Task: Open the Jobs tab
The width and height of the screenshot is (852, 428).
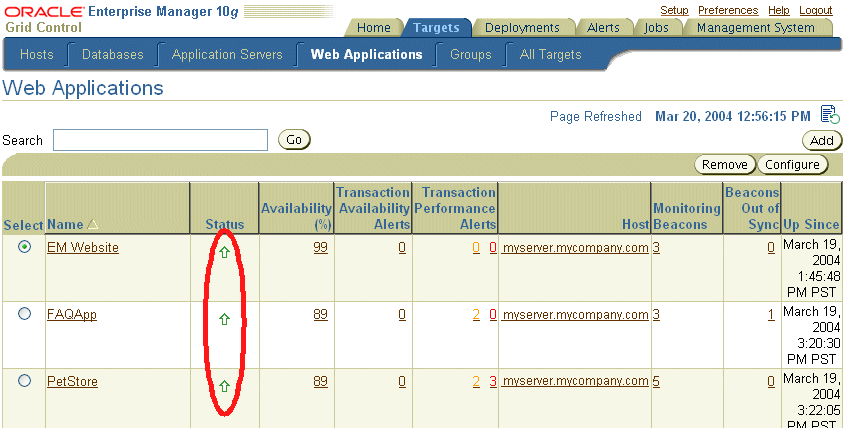Action: pos(656,28)
